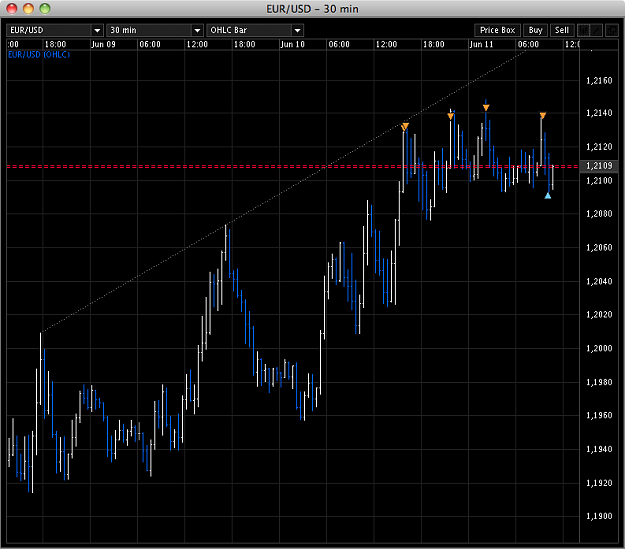This screenshot has width=625, height=549.
Task: Click the light blue buy marker triangle
Action: click(x=548, y=195)
